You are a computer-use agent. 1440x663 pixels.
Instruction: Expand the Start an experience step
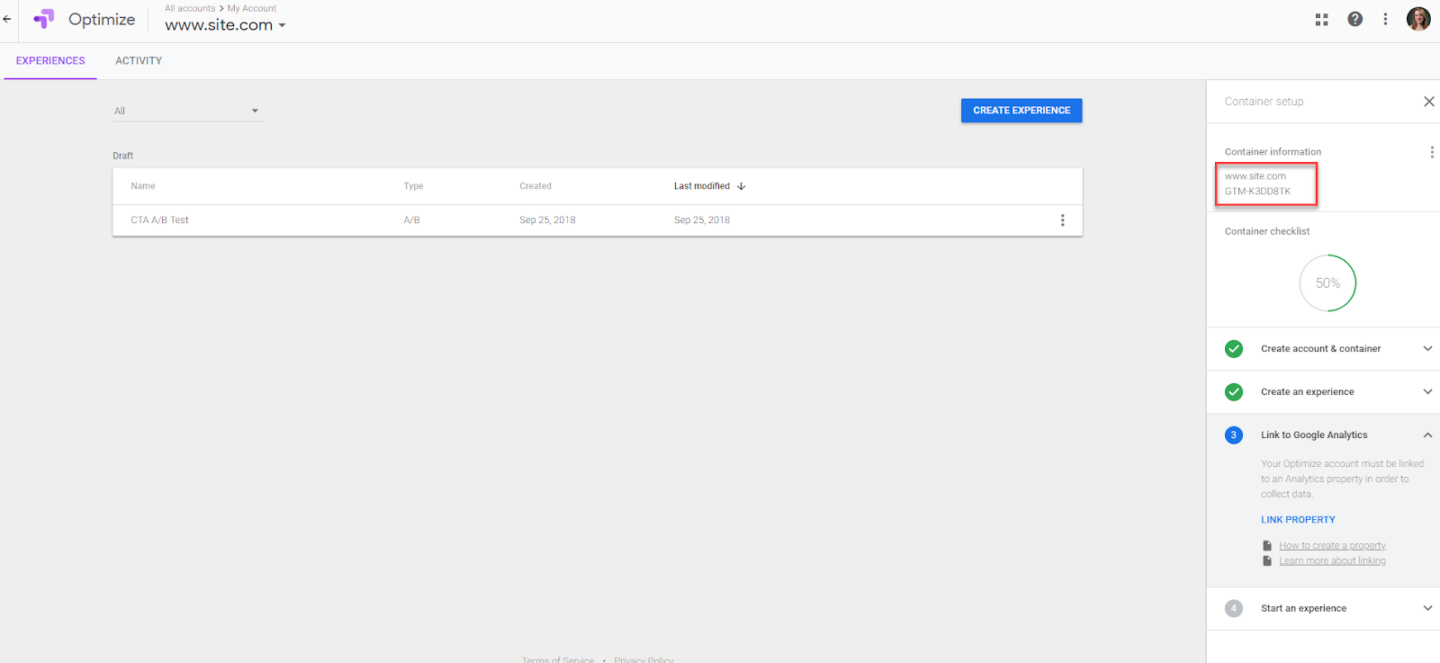1427,608
